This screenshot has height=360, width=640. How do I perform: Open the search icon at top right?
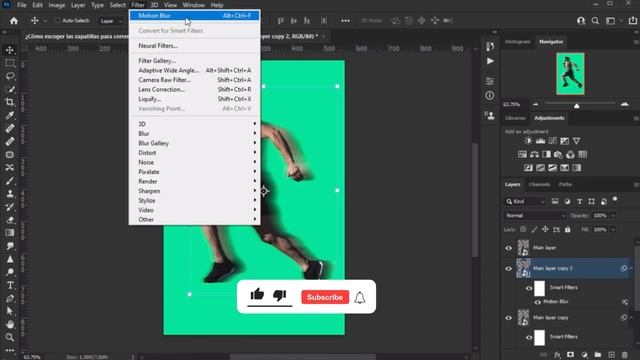596,20
